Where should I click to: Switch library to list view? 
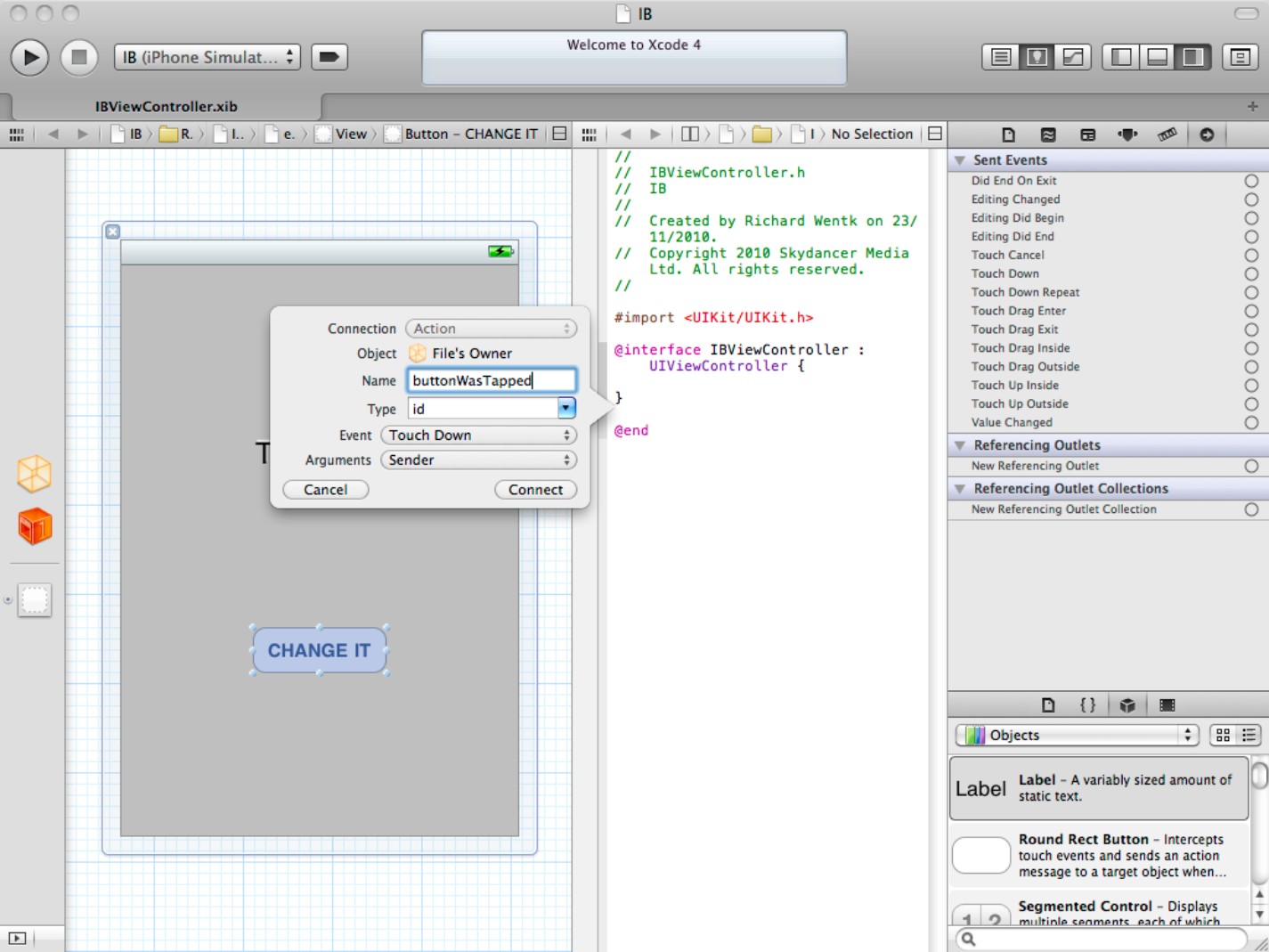click(x=1249, y=735)
